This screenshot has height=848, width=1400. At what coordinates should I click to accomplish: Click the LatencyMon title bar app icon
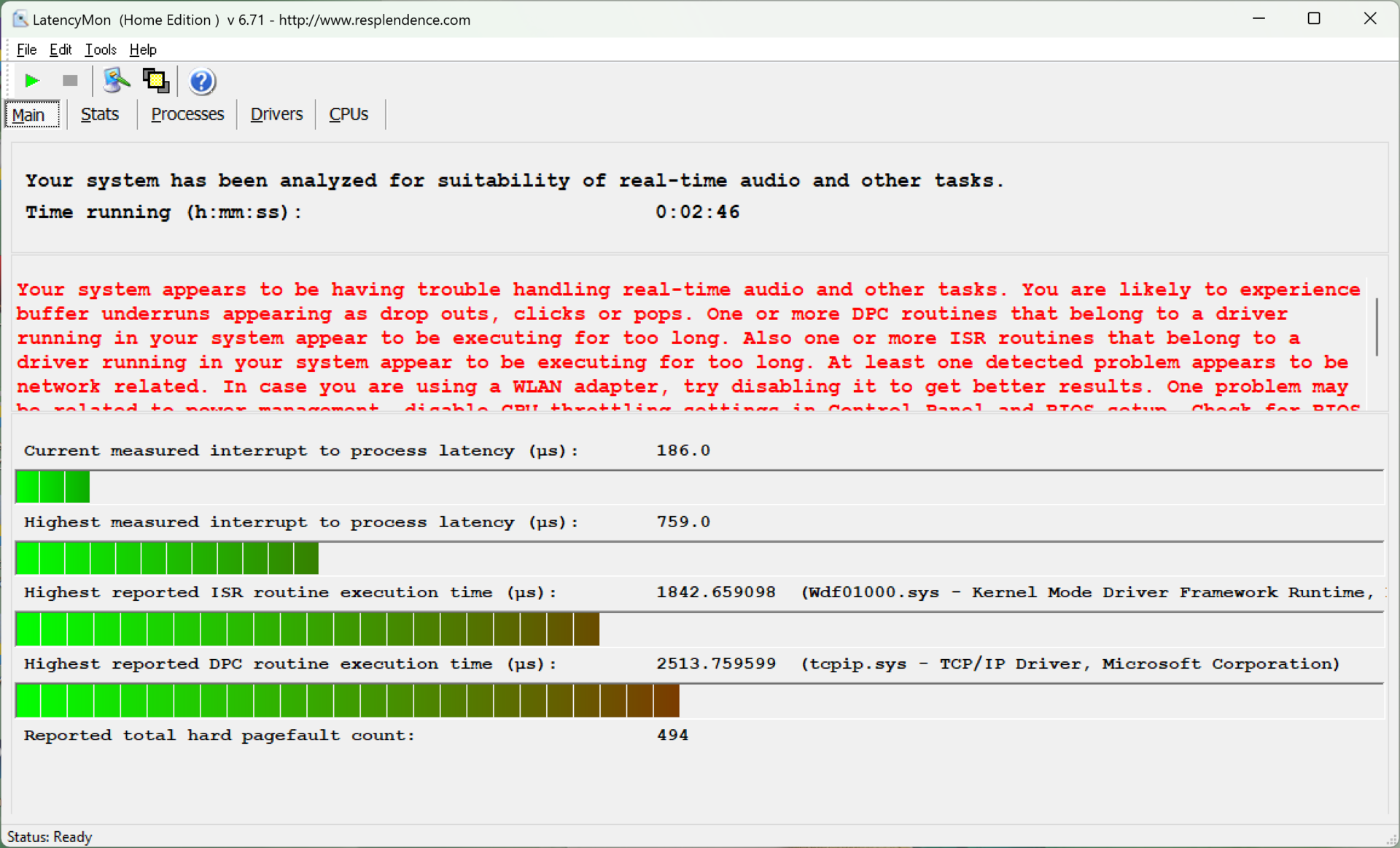pyautogui.click(x=20, y=19)
